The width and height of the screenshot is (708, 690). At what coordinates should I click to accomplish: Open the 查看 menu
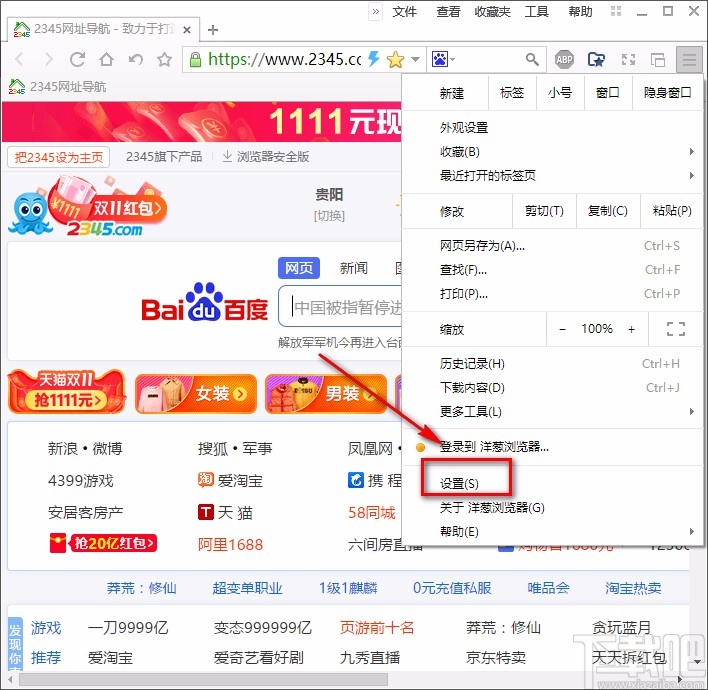[x=448, y=12]
